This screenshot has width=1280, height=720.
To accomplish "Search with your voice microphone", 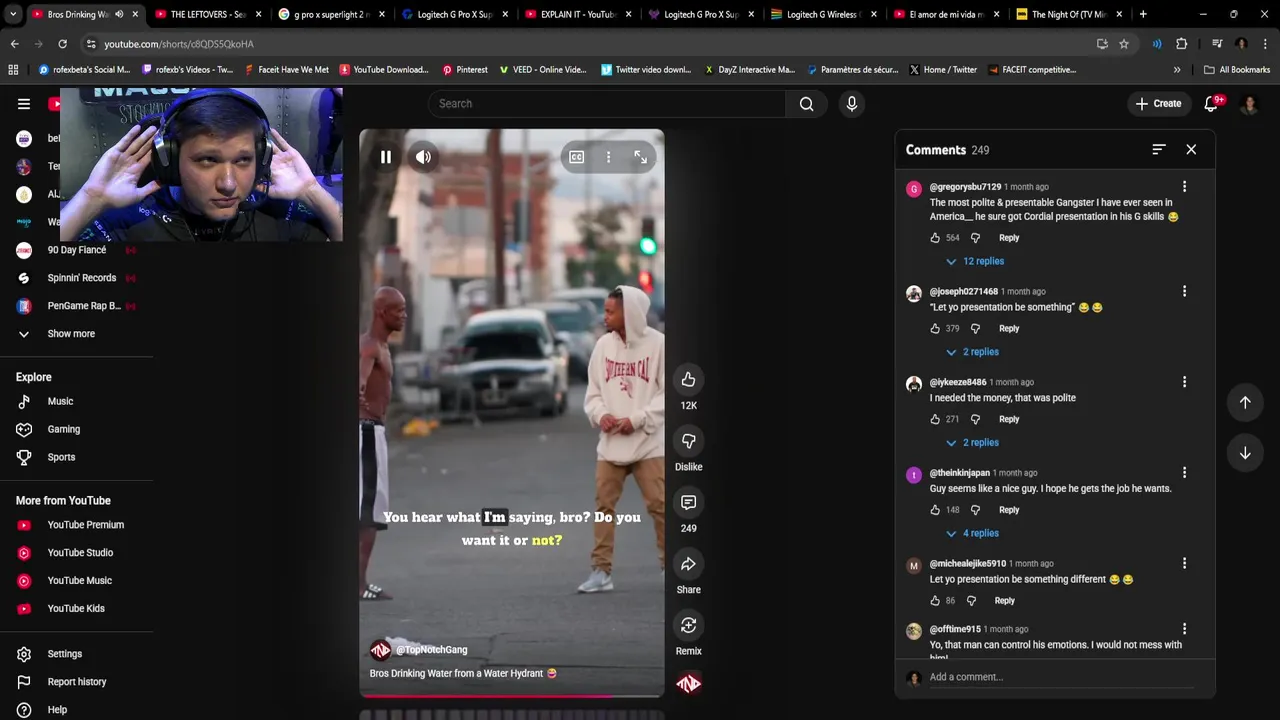I will [x=851, y=104].
